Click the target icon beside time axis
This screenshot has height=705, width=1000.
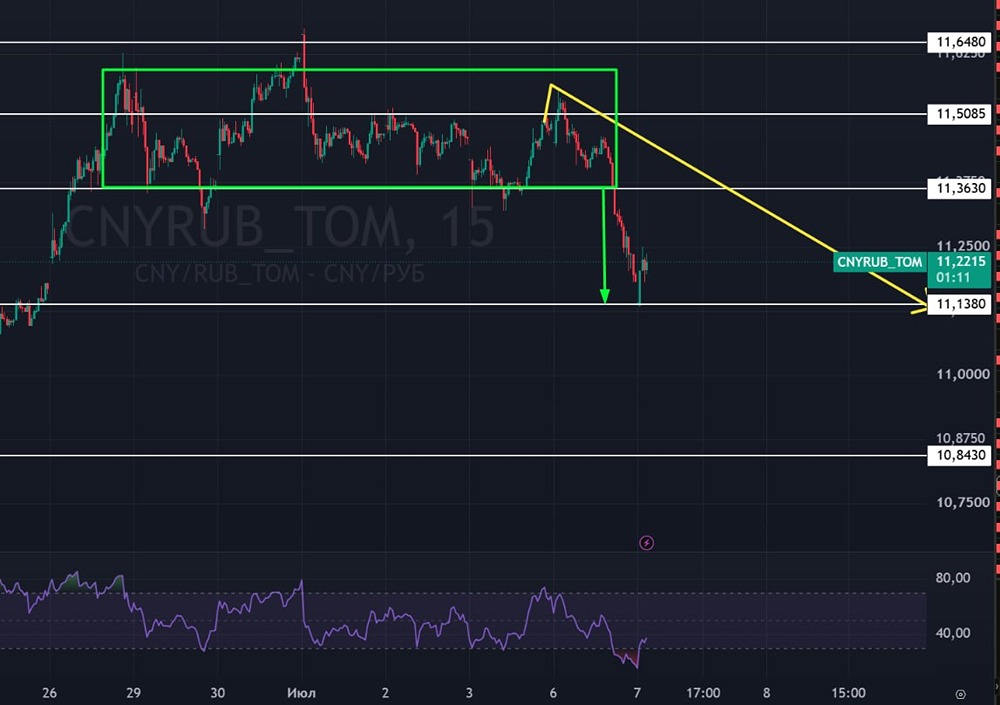coord(960,694)
